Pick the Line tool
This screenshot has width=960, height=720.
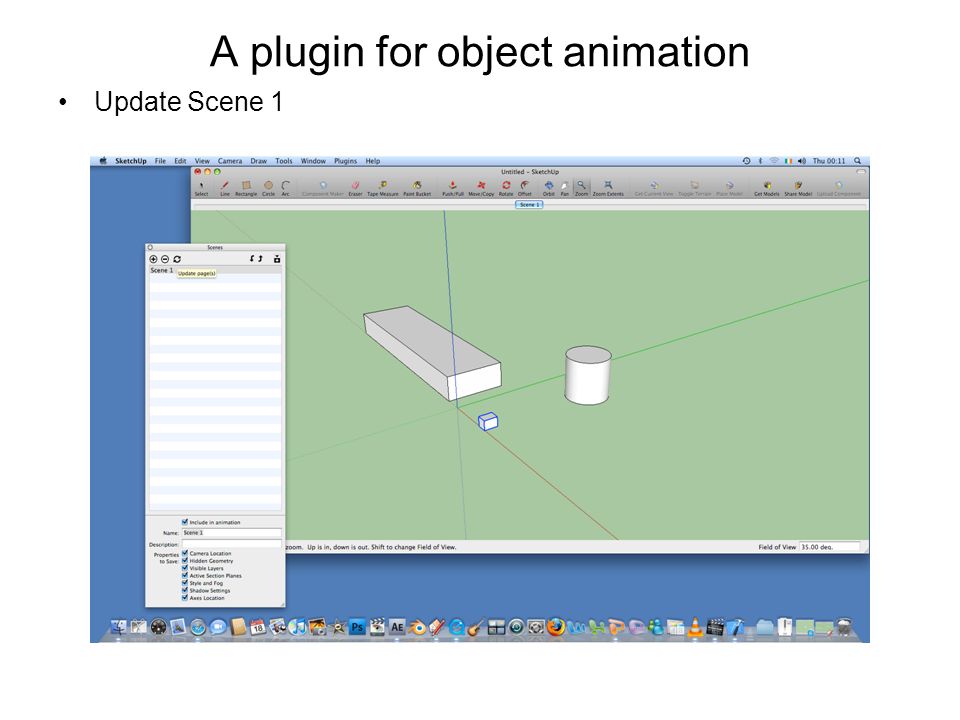(225, 188)
